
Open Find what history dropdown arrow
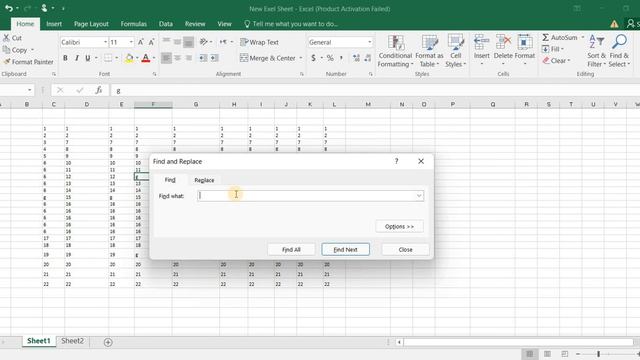[419, 196]
